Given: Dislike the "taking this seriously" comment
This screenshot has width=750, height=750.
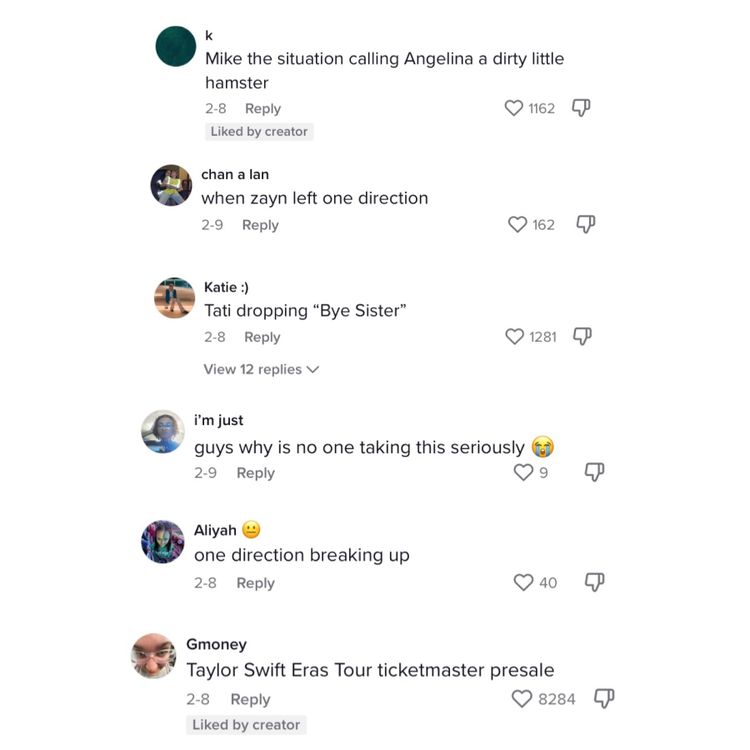Looking at the screenshot, I should coord(594,472).
